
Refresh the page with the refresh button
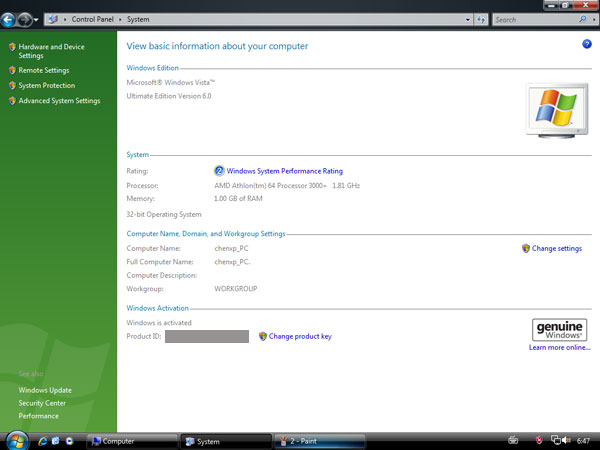(x=481, y=20)
